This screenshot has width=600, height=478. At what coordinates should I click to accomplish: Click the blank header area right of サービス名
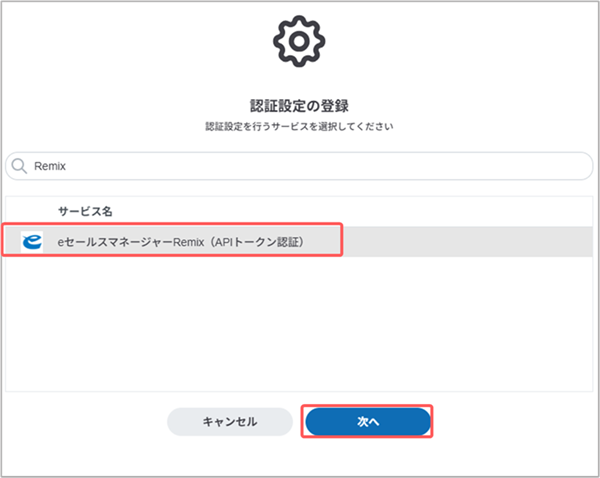coord(350,212)
